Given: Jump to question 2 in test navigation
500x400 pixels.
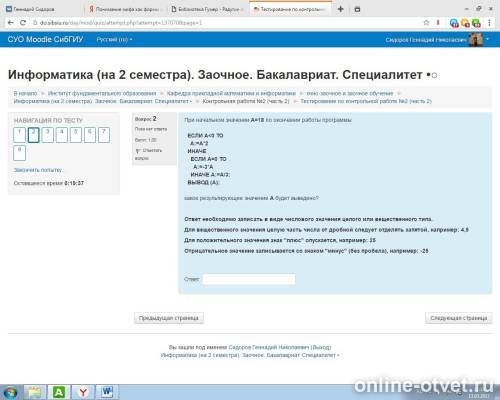Looking at the screenshot, I should pyautogui.click(x=33, y=135).
